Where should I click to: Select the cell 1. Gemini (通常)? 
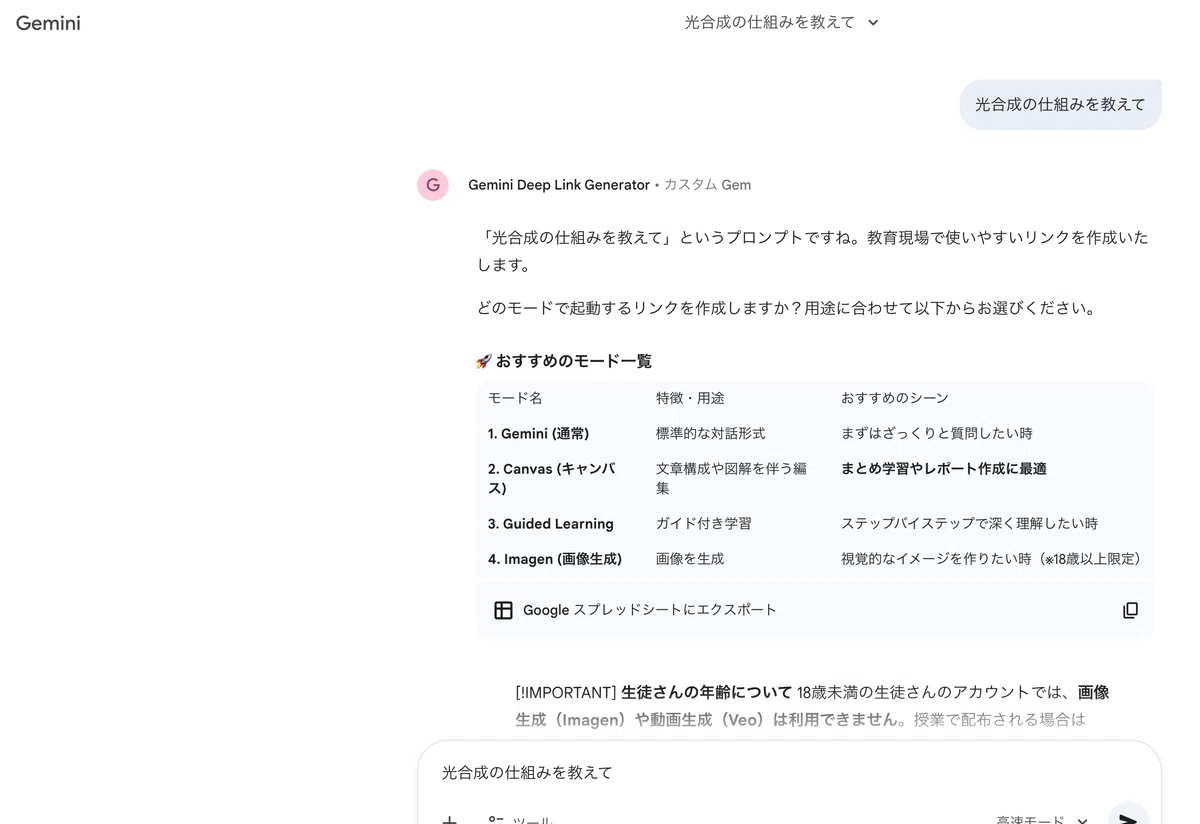[538, 433]
